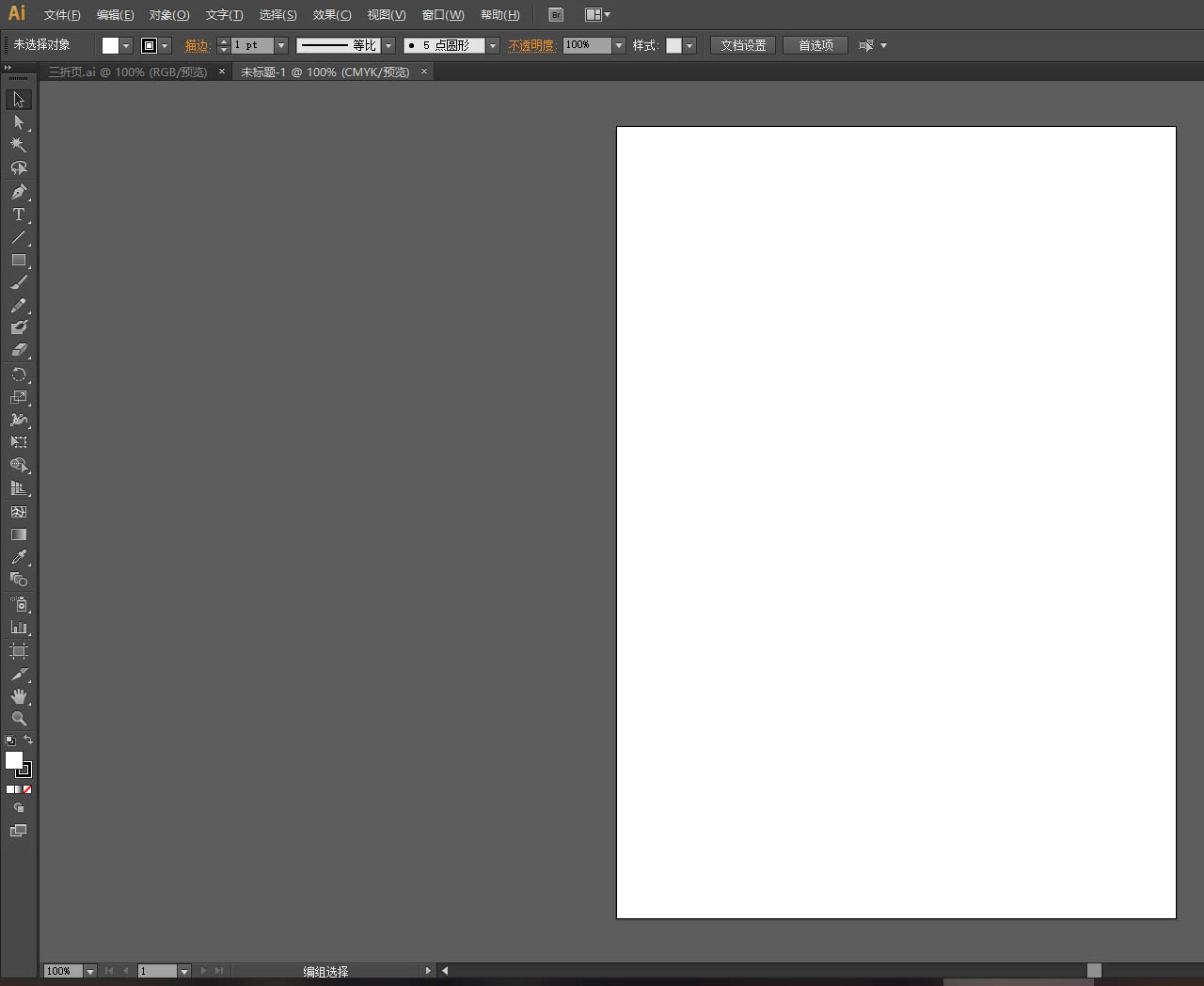Select the Gradient tool
The image size is (1204, 986).
click(18, 534)
